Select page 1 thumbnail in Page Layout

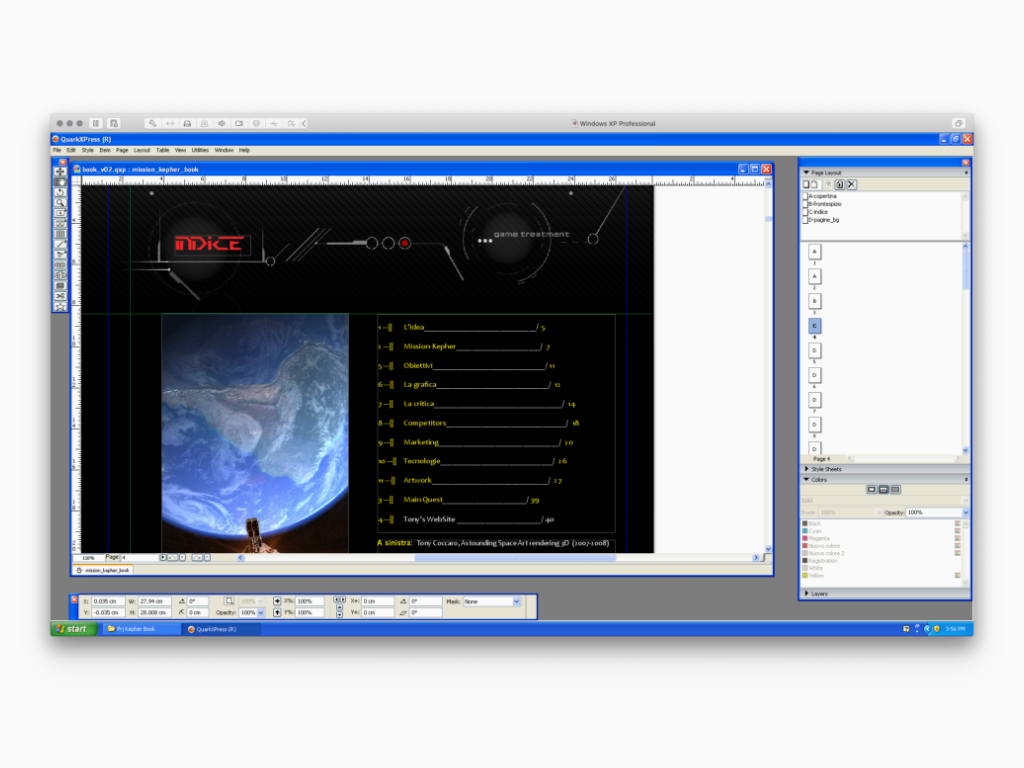pyautogui.click(x=814, y=252)
